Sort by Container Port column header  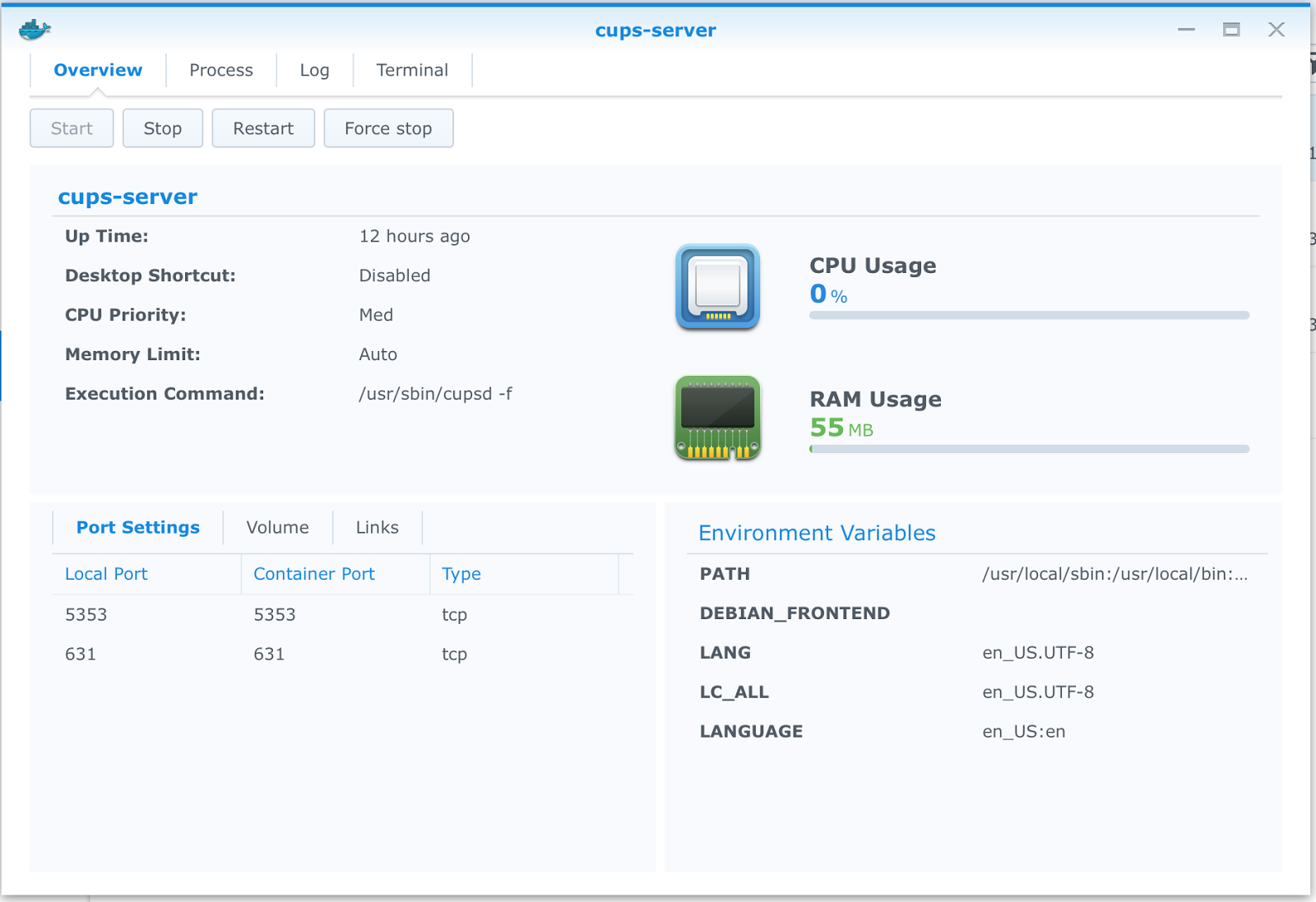pos(313,574)
